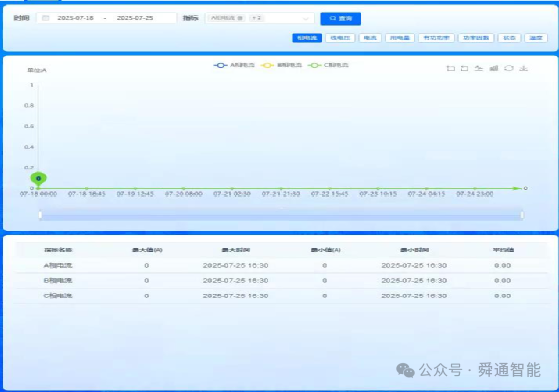Remove the A相电流 tag in indicator selector
The width and height of the screenshot is (559, 392).
click(x=240, y=18)
